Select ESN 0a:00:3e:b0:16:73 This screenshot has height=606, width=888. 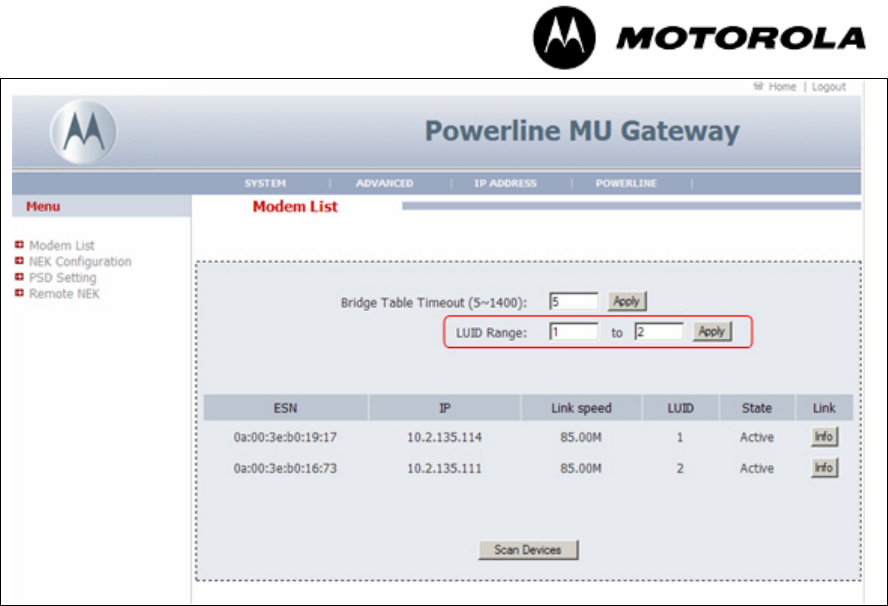285,468
